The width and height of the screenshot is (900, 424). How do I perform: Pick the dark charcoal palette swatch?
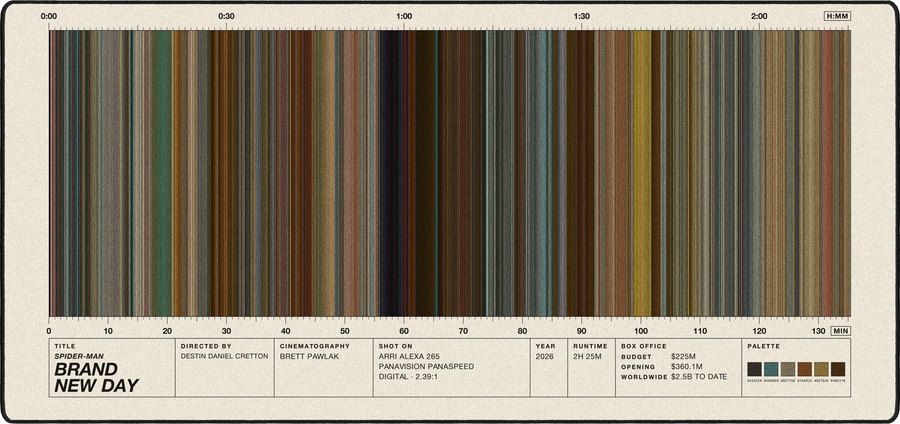click(754, 369)
